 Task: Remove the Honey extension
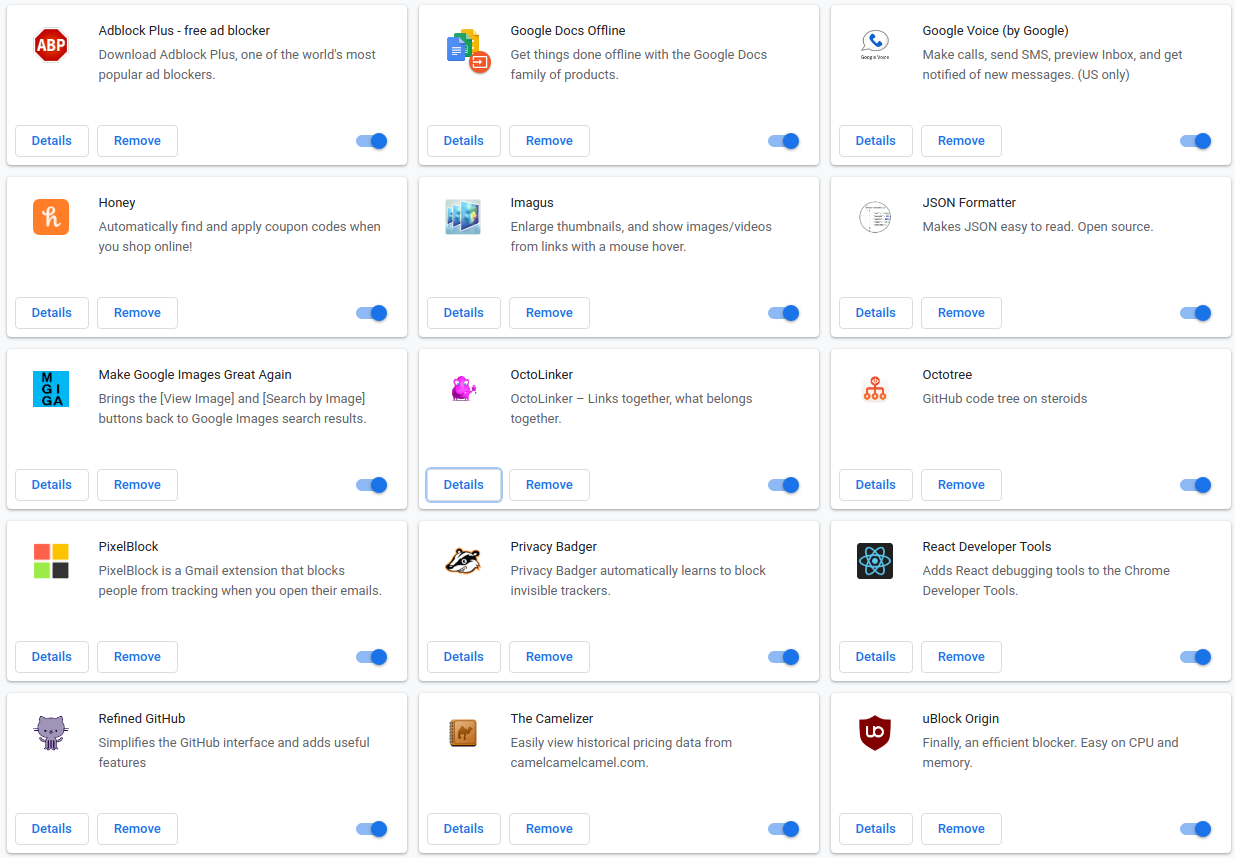137,313
